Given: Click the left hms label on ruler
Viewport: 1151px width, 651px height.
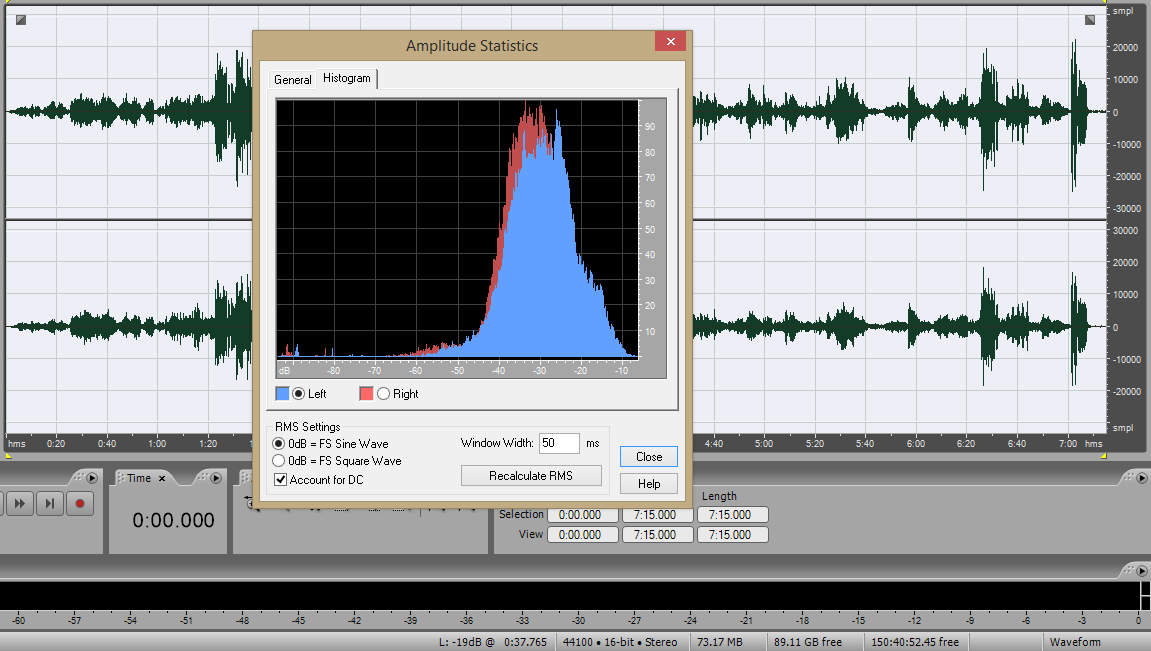Looking at the screenshot, I should [x=17, y=443].
